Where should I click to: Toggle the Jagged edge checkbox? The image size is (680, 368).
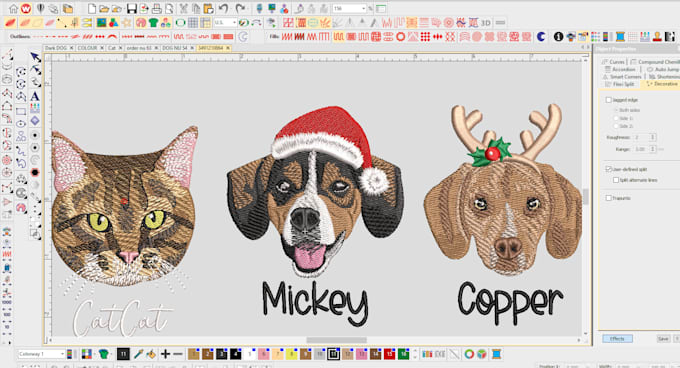(608, 100)
